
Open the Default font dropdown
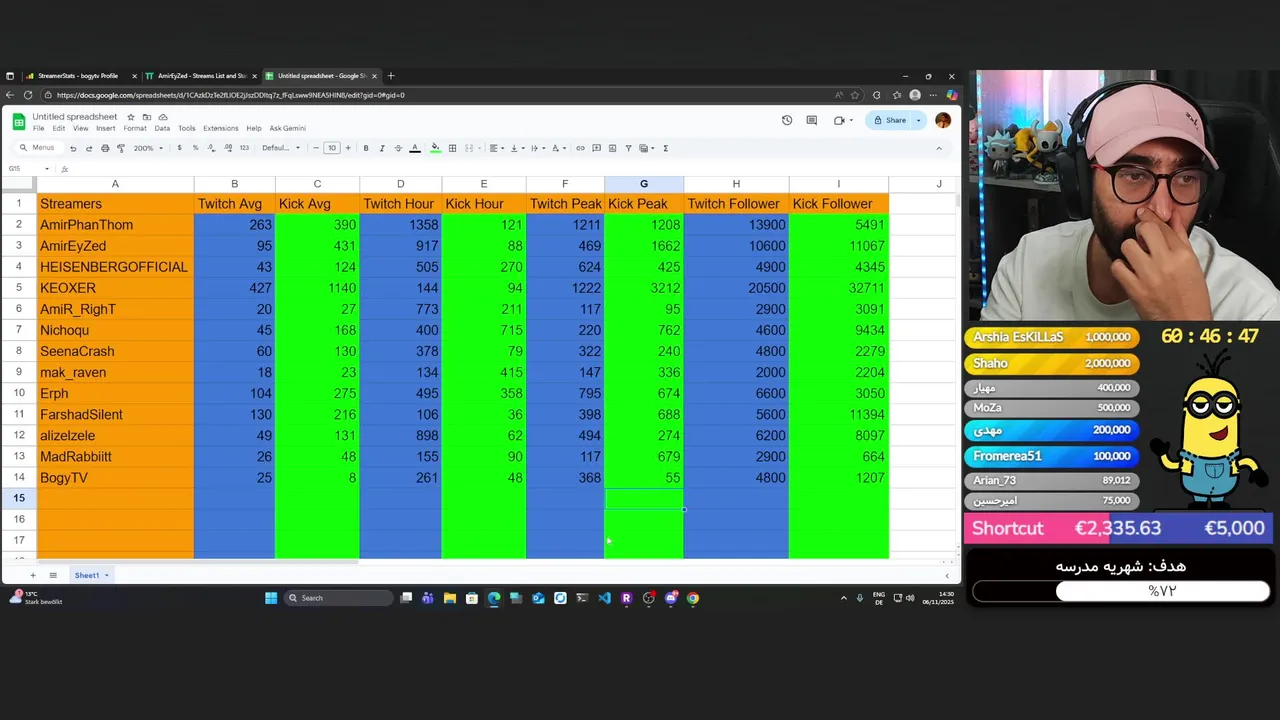281,148
